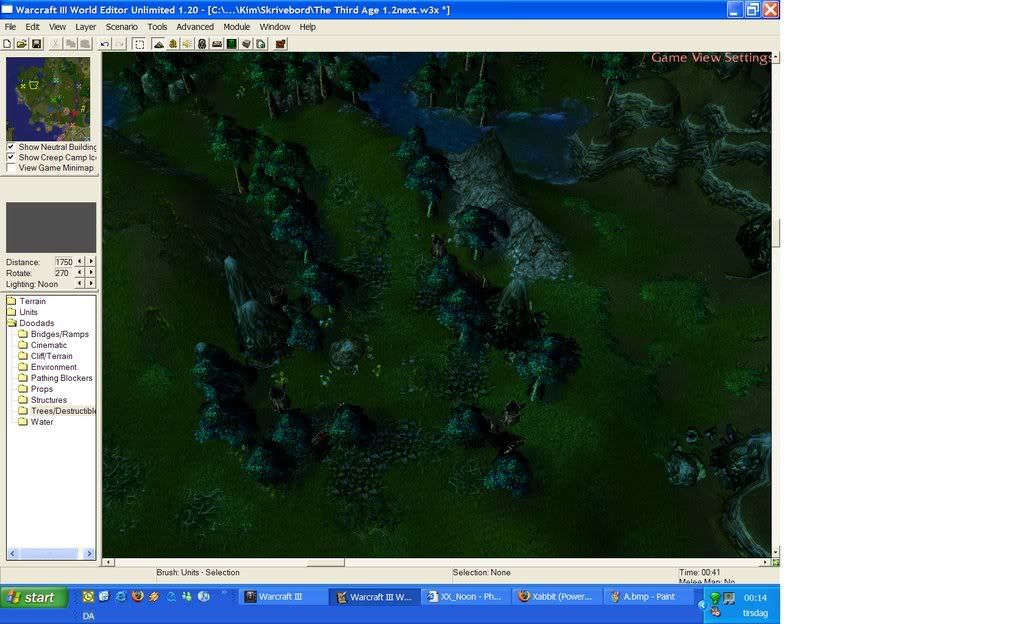Open the Trigger Editor module icon
Viewport: 1024px width, 624px height.
click(172, 44)
